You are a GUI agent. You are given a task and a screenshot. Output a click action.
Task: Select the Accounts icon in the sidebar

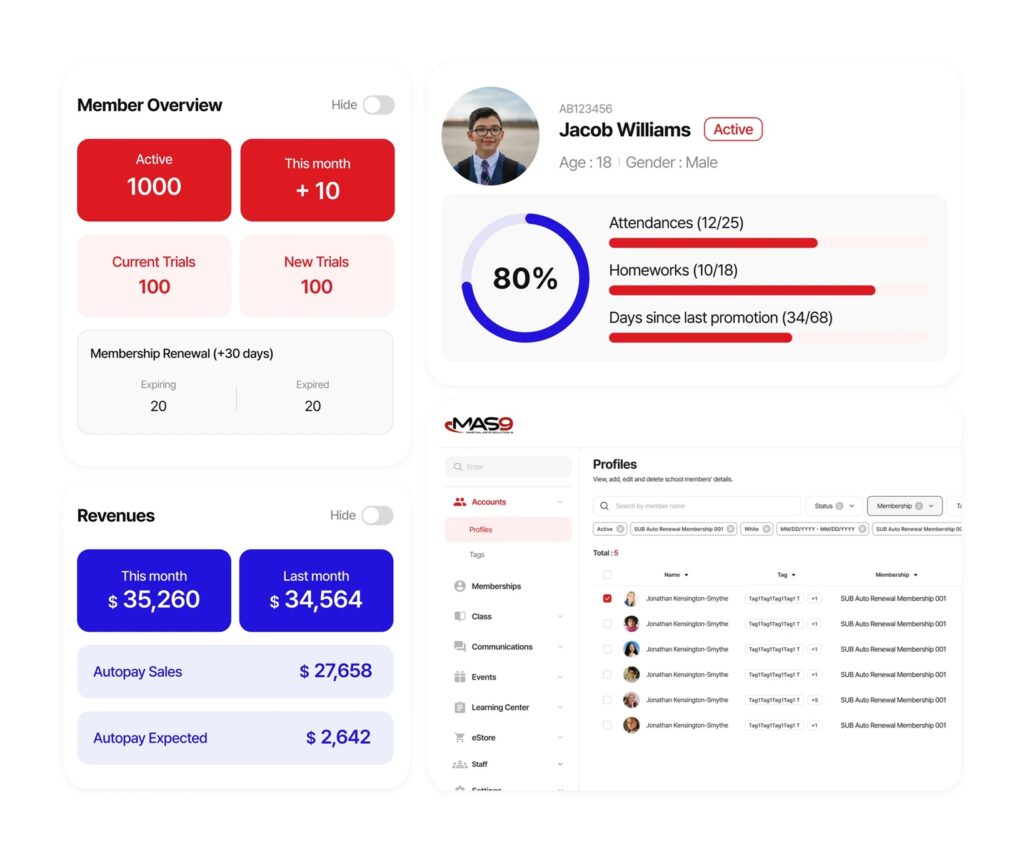pyautogui.click(x=460, y=501)
